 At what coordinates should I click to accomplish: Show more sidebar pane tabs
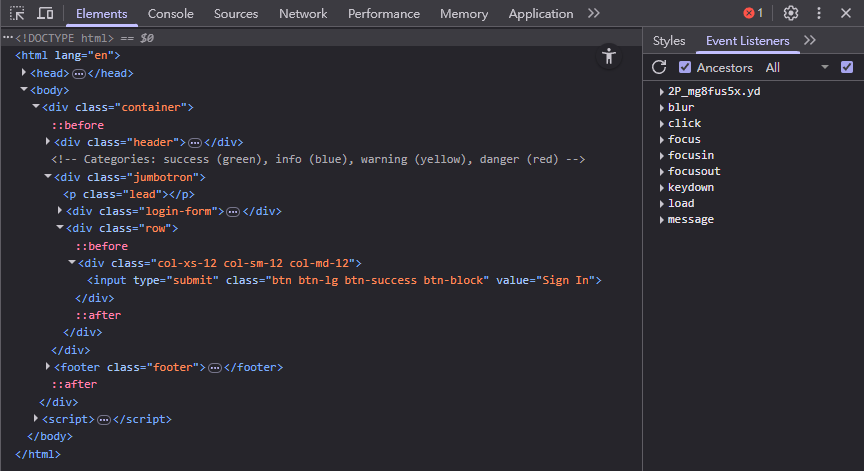(x=810, y=41)
